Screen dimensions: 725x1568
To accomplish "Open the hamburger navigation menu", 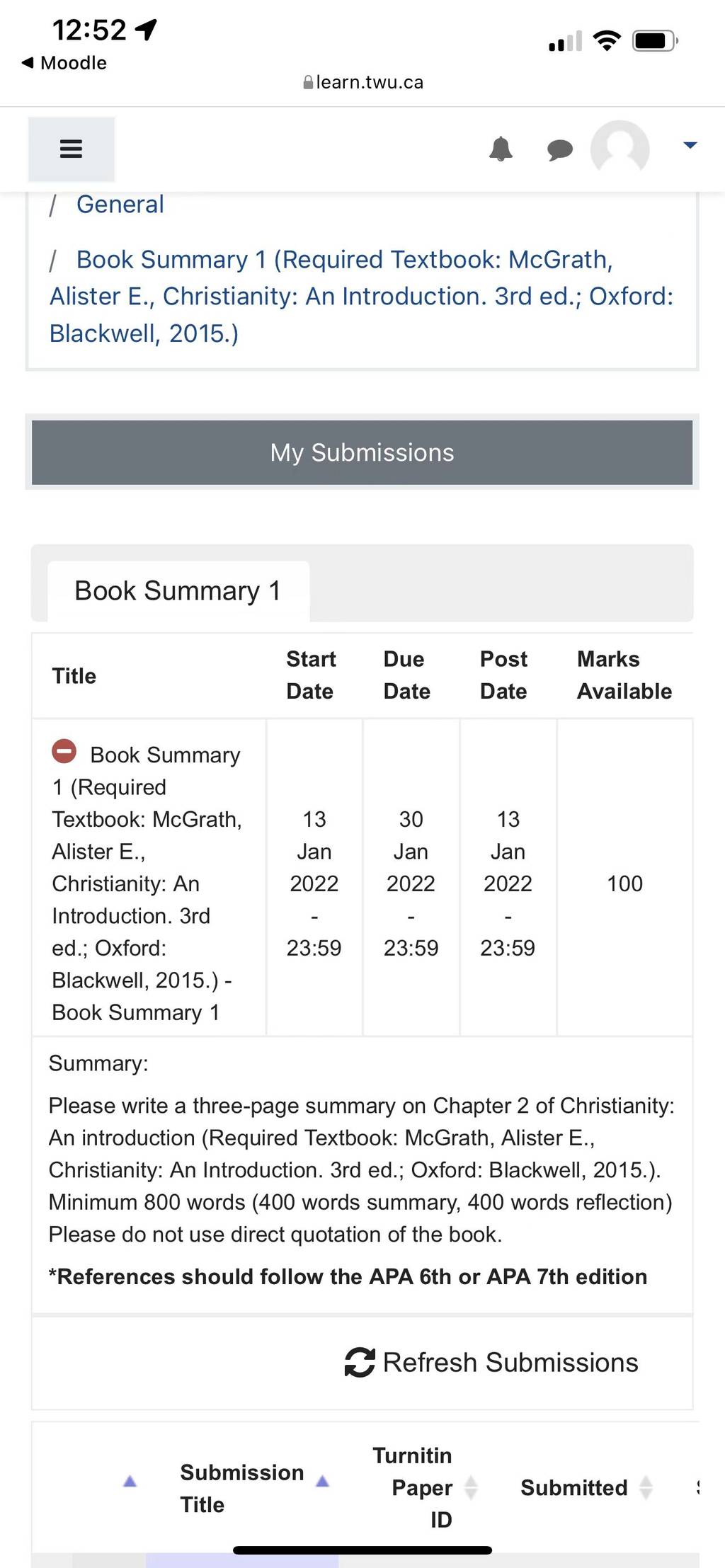I will [x=71, y=149].
